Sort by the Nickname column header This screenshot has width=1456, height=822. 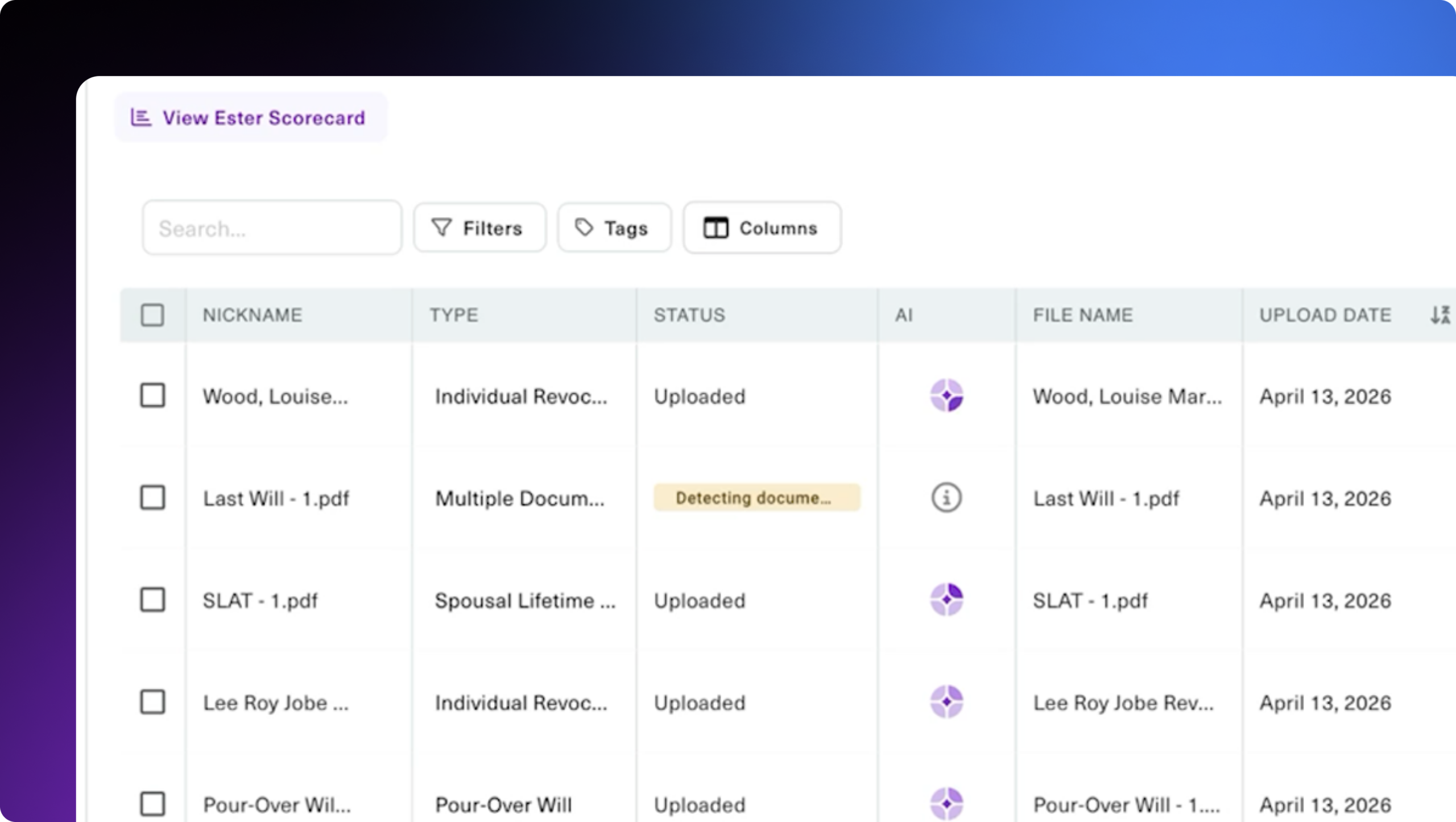[x=253, y=315]
